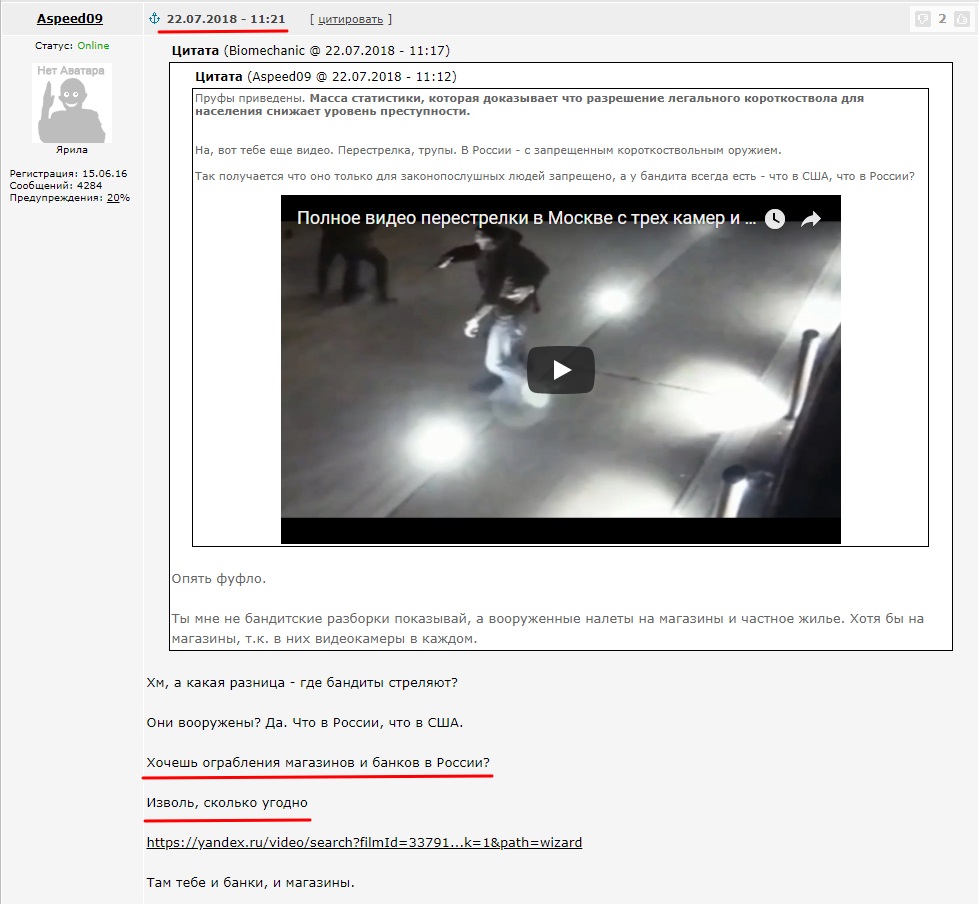The image size is (979, 904).
Task: Click the video title Полное видео перестрелки
Action: (x=526, y=218)
